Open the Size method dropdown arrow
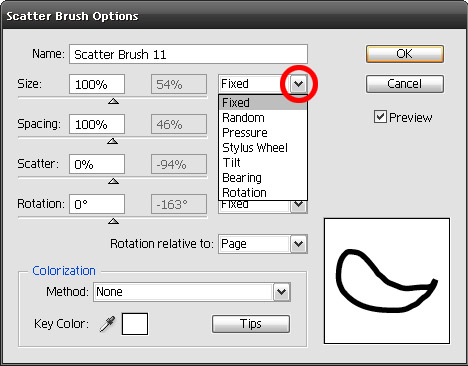 click(298, 84)
